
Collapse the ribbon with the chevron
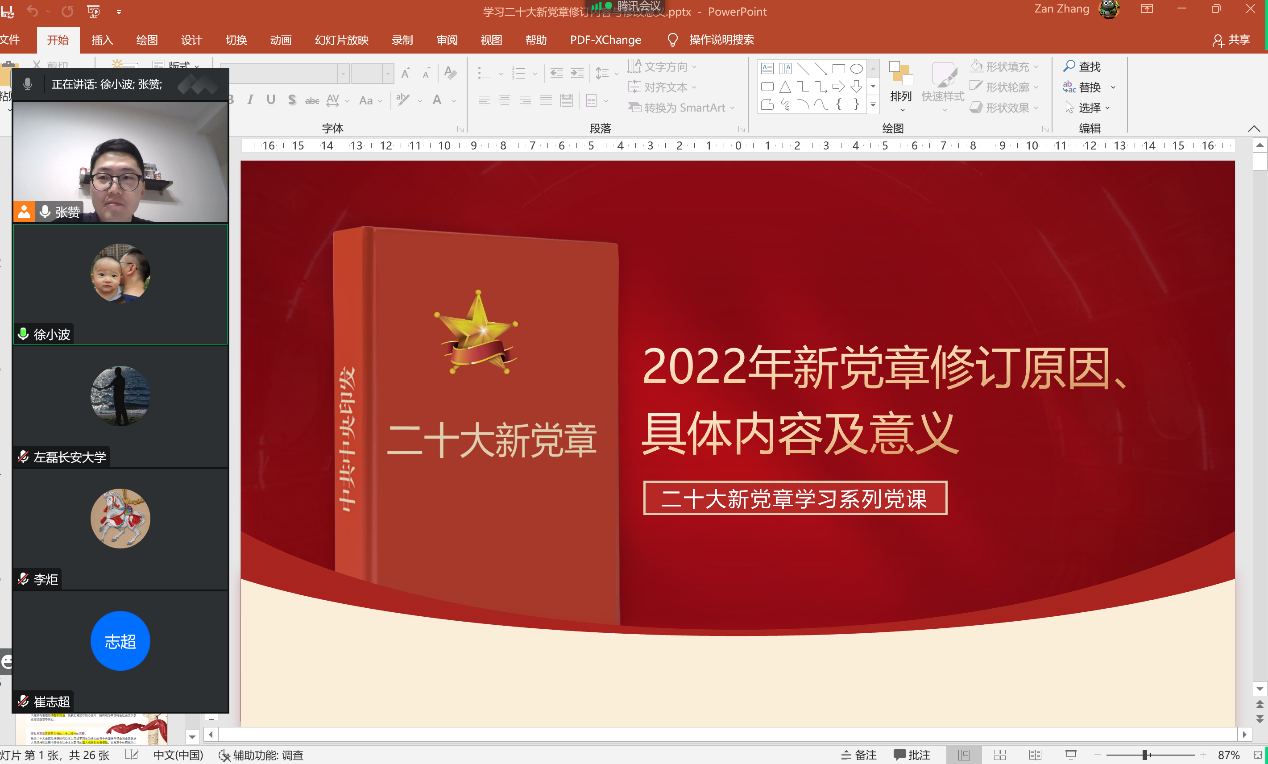click(1254, 129)
